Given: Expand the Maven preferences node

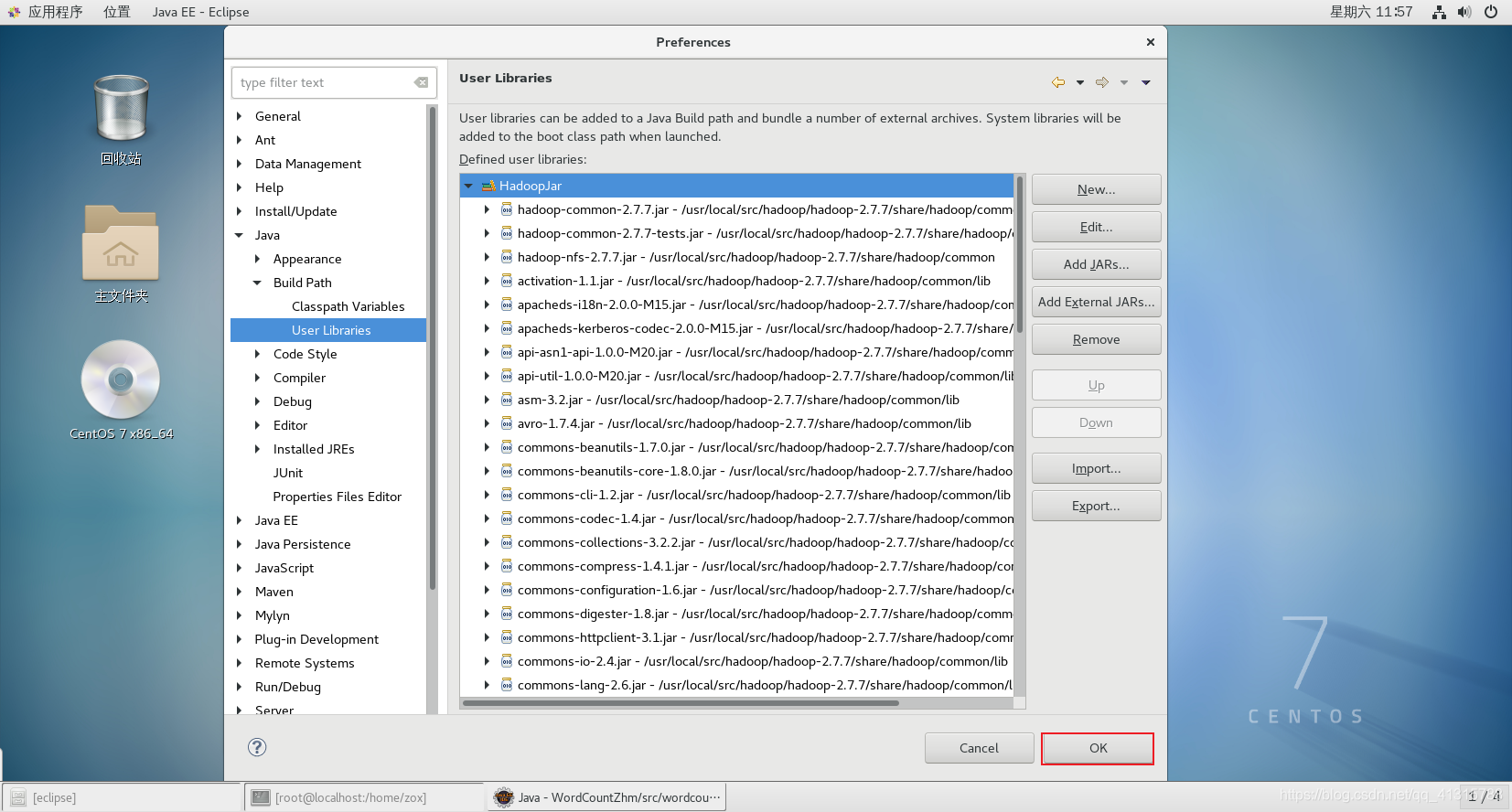Looking at the screenshot, I should (240, 592).
